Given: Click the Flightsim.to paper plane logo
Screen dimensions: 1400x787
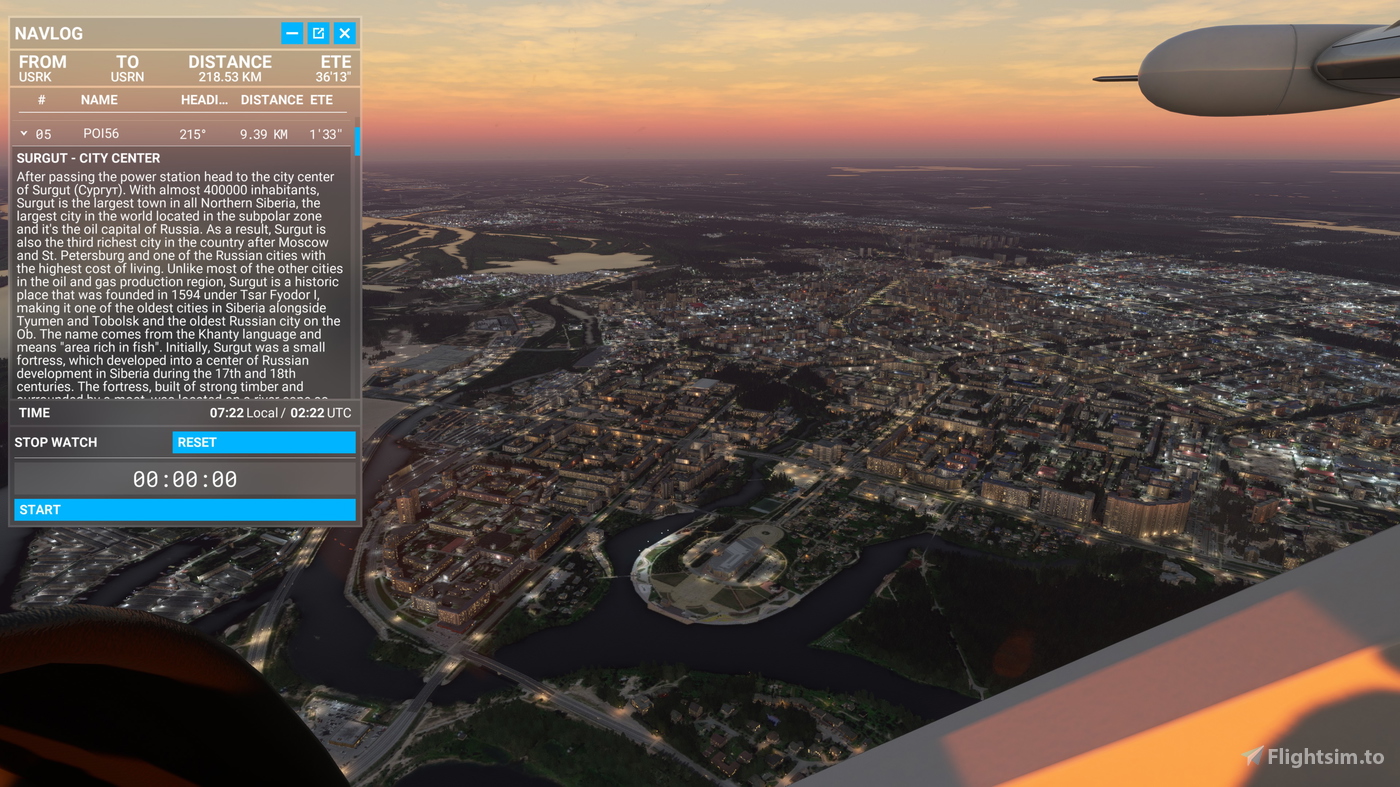Looking at the screenshot, I should tap(1252, 756).
